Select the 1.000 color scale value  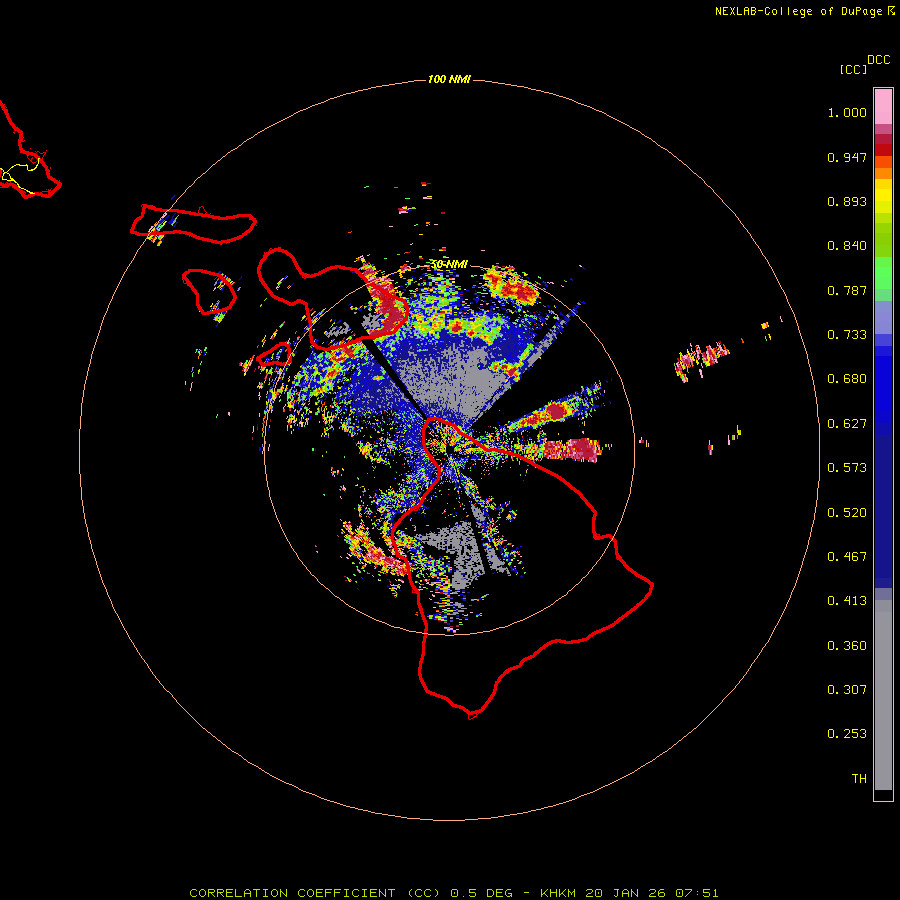[847, 112]
